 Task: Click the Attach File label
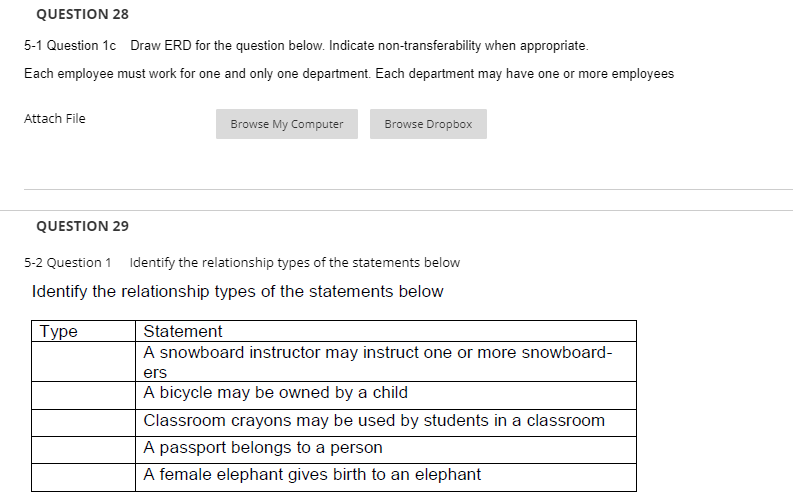55,119
